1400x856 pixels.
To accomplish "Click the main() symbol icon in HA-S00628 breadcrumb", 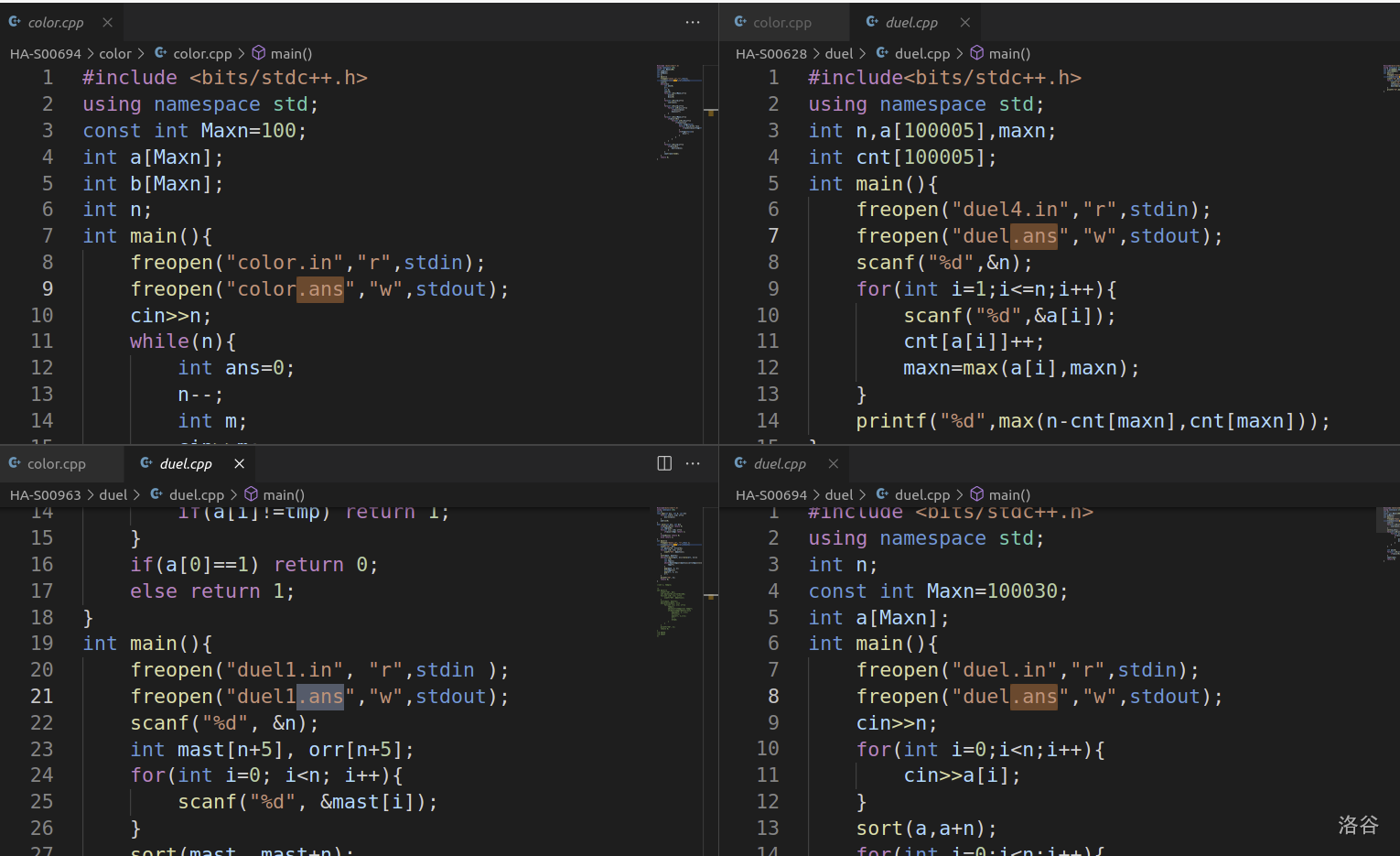I will tap(977, 53).
